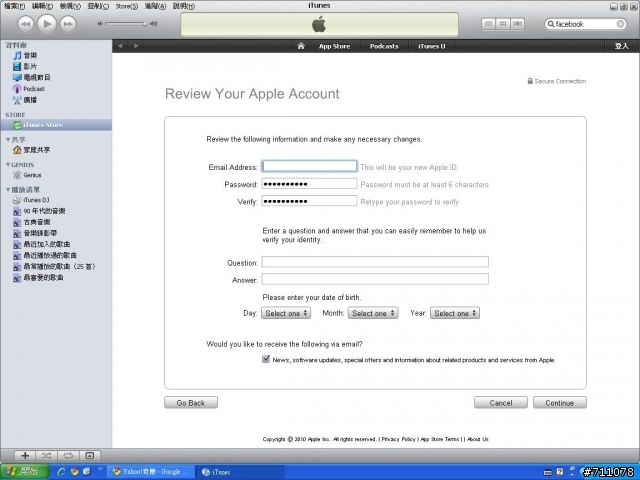Open the 檔案(F) menu

pyautogui.click(x=15, y=6)
